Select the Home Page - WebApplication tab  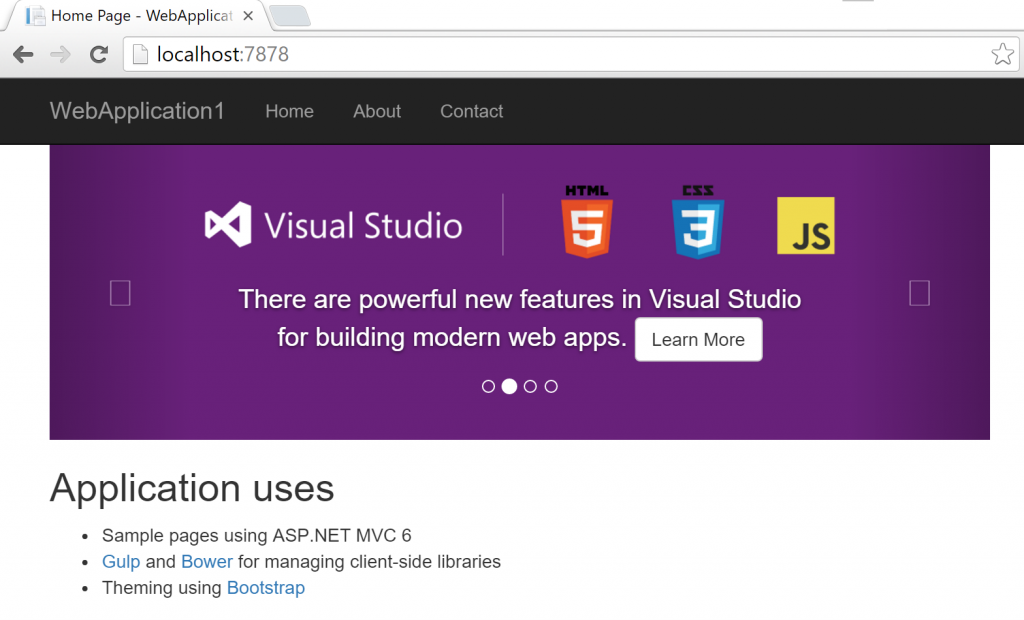click(137, 16)
